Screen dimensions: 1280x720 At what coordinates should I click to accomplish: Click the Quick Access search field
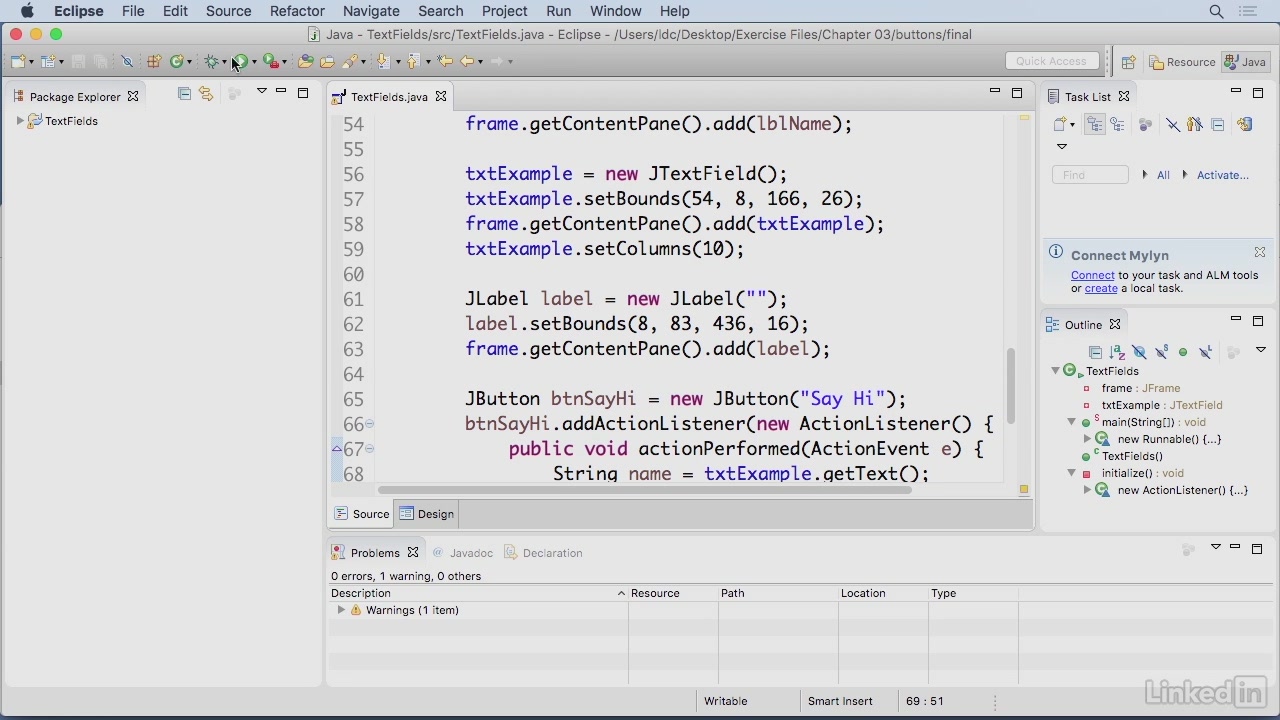[1051, 61]
